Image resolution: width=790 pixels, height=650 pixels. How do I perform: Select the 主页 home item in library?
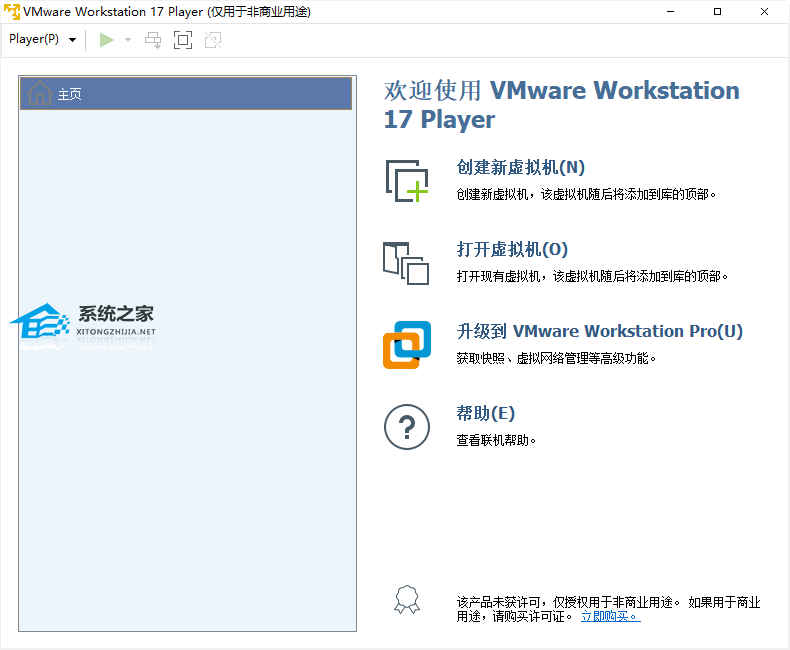pyautogui.click(x=186, y=93)
